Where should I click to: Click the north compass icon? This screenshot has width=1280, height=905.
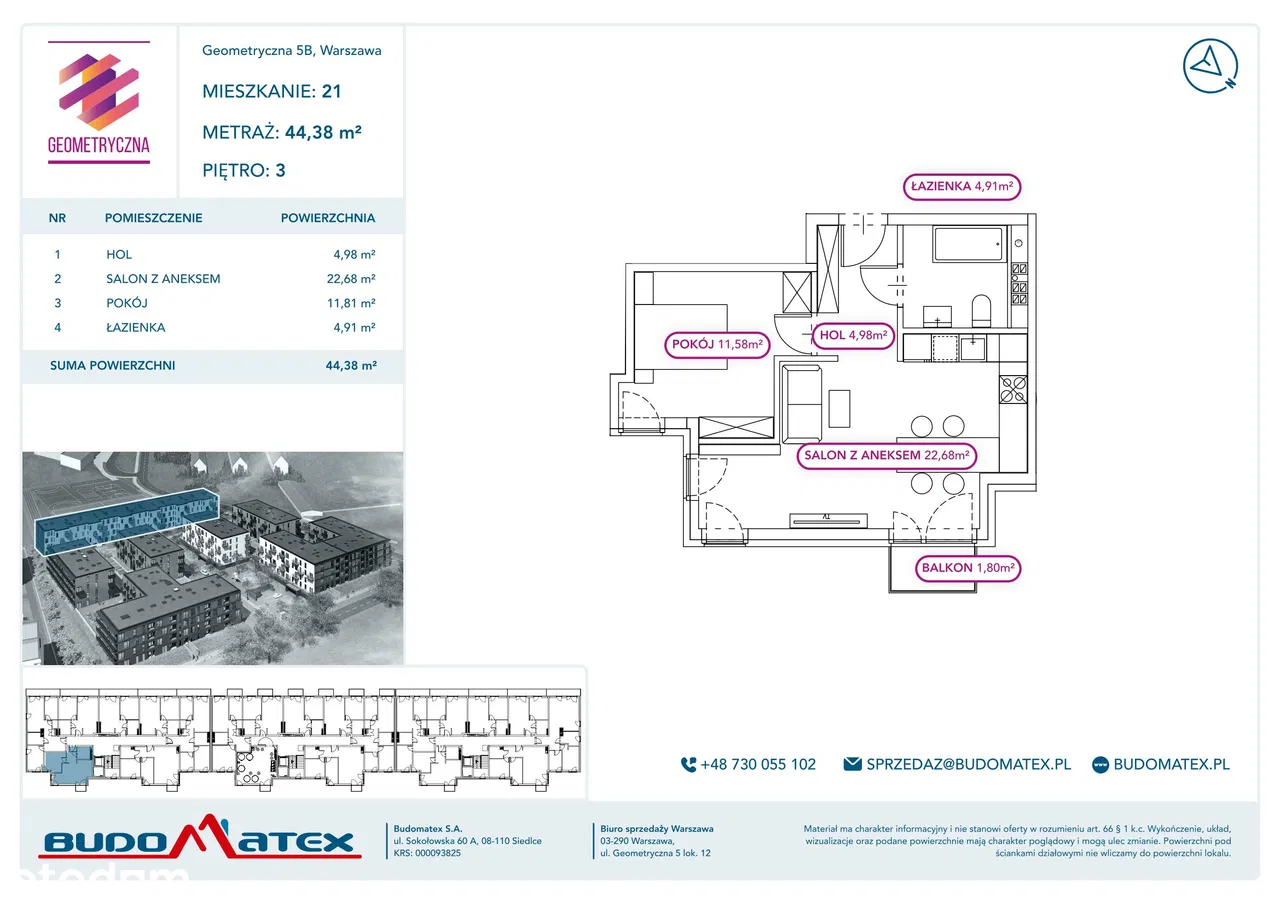[x=1210, y=66]
